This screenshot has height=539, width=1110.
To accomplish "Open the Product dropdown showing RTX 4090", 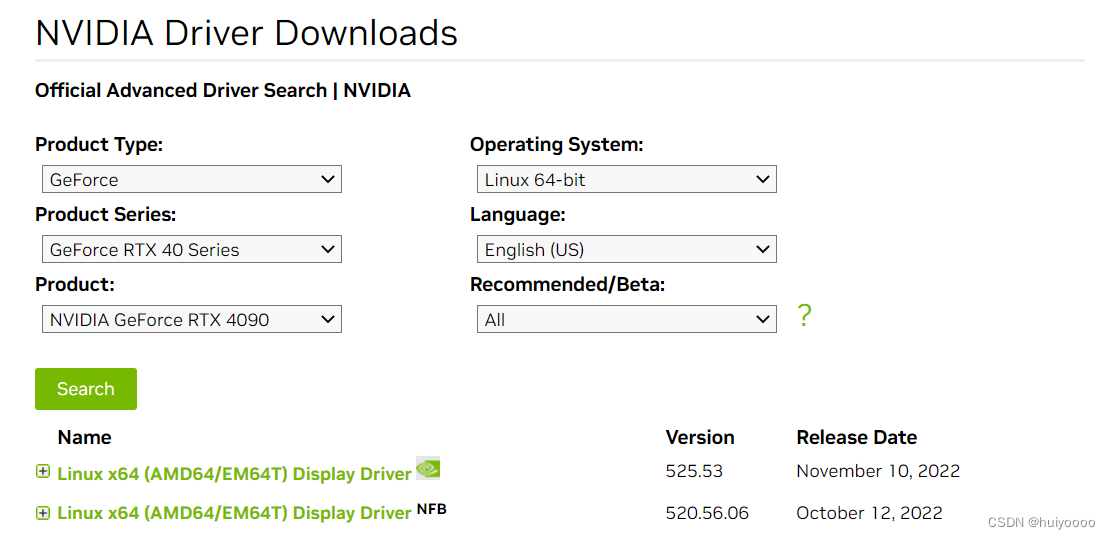I will (x=192, y=320).
